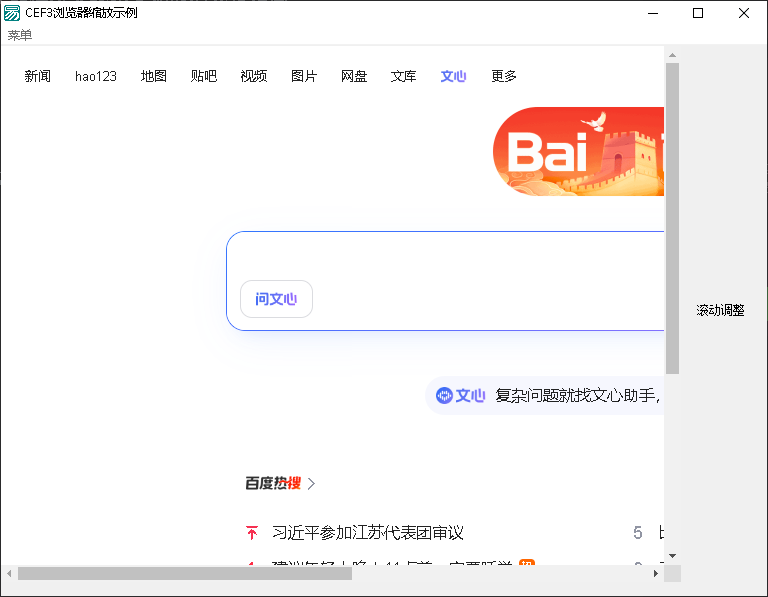Screen dimensions: 768x597
Task: Open the 菜单 menu
Action: click(x=20, y=35)
